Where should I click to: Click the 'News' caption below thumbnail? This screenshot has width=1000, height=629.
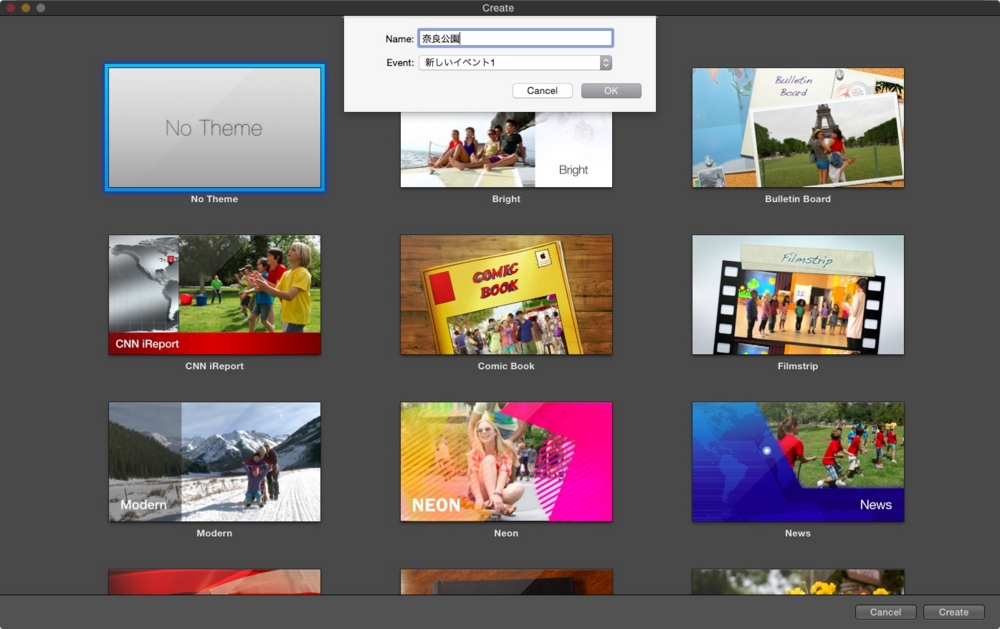pos(798,533)
